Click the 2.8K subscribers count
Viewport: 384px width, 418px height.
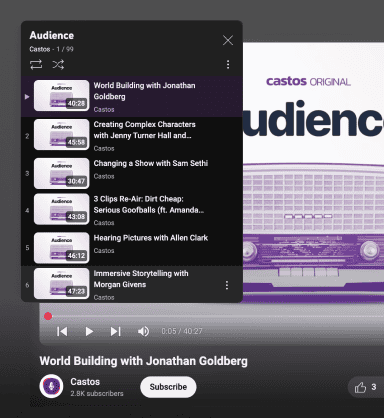97,394
